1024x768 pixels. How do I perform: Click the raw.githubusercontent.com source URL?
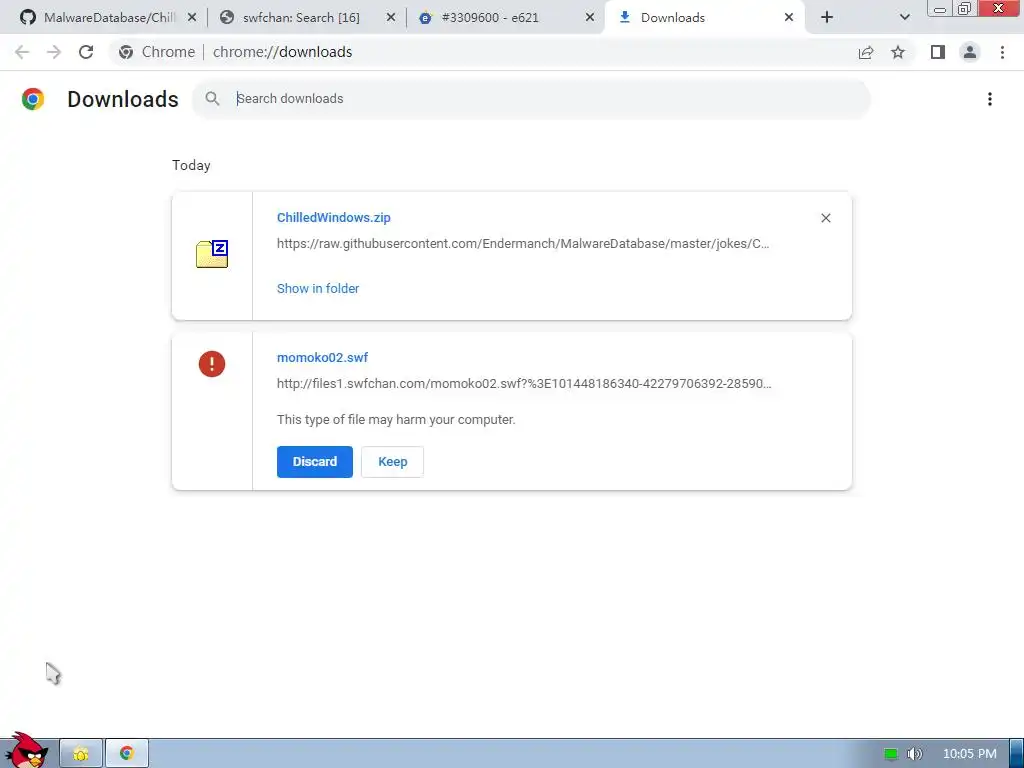[523, 244]
